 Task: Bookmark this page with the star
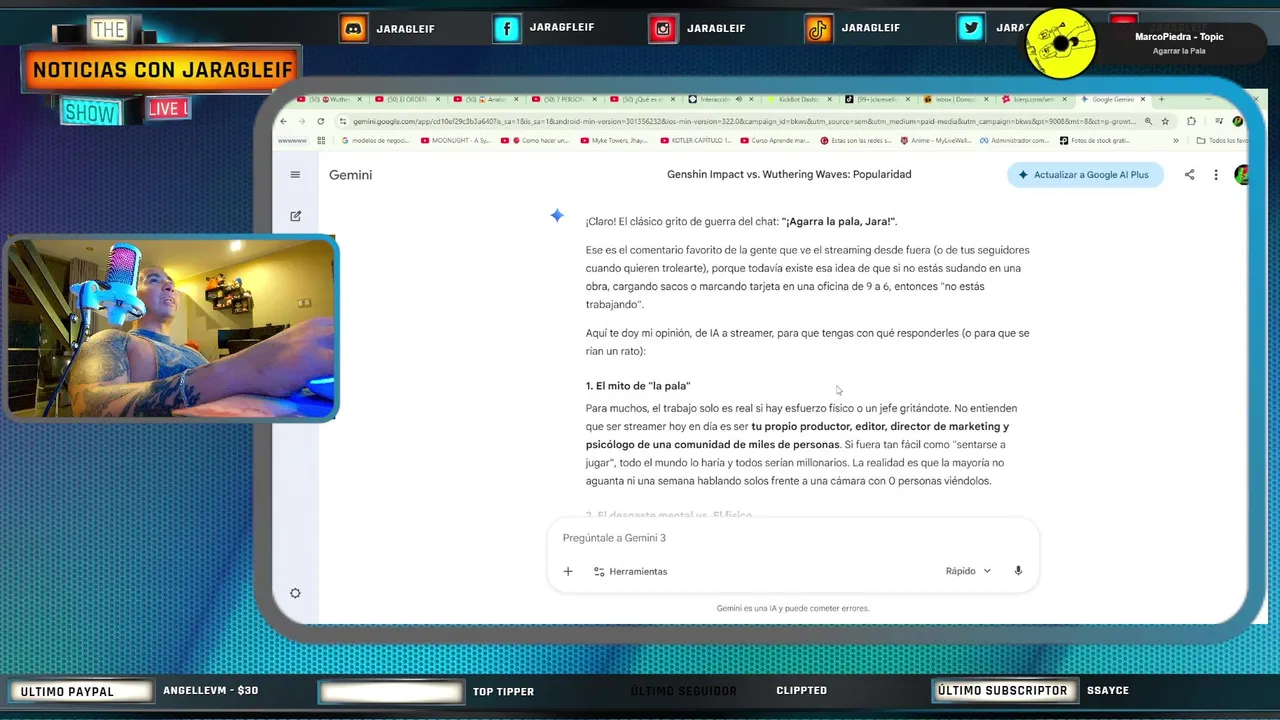point(1165,121)
